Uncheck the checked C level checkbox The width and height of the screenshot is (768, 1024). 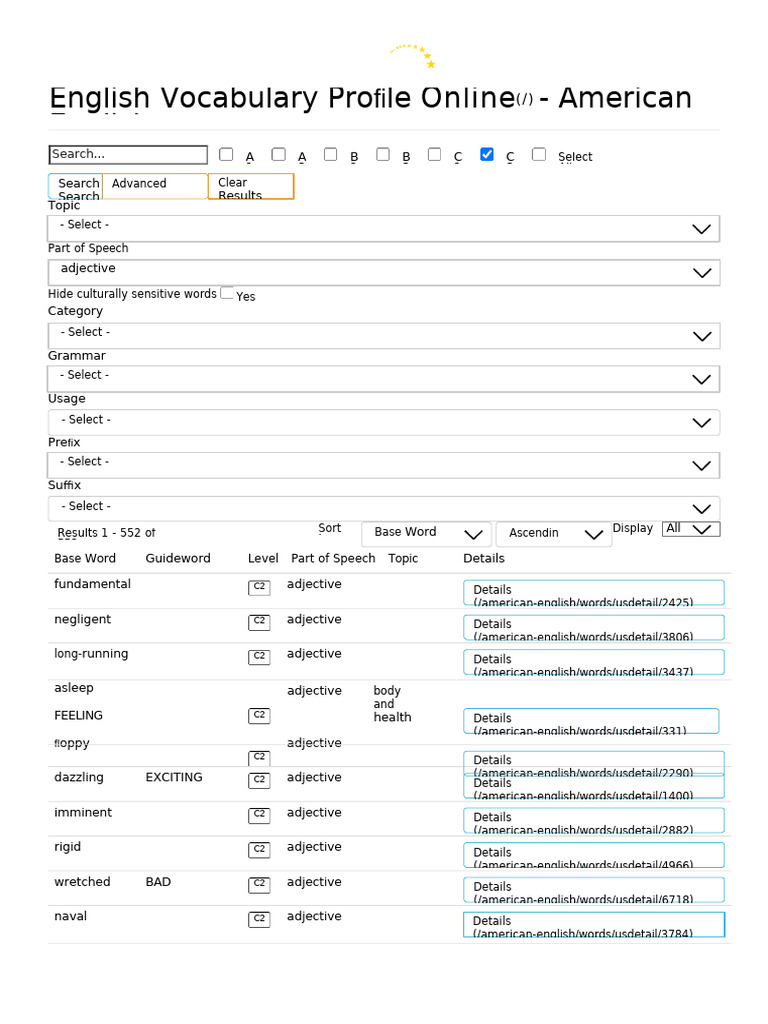pyautogui.click(x=487, y=154)
